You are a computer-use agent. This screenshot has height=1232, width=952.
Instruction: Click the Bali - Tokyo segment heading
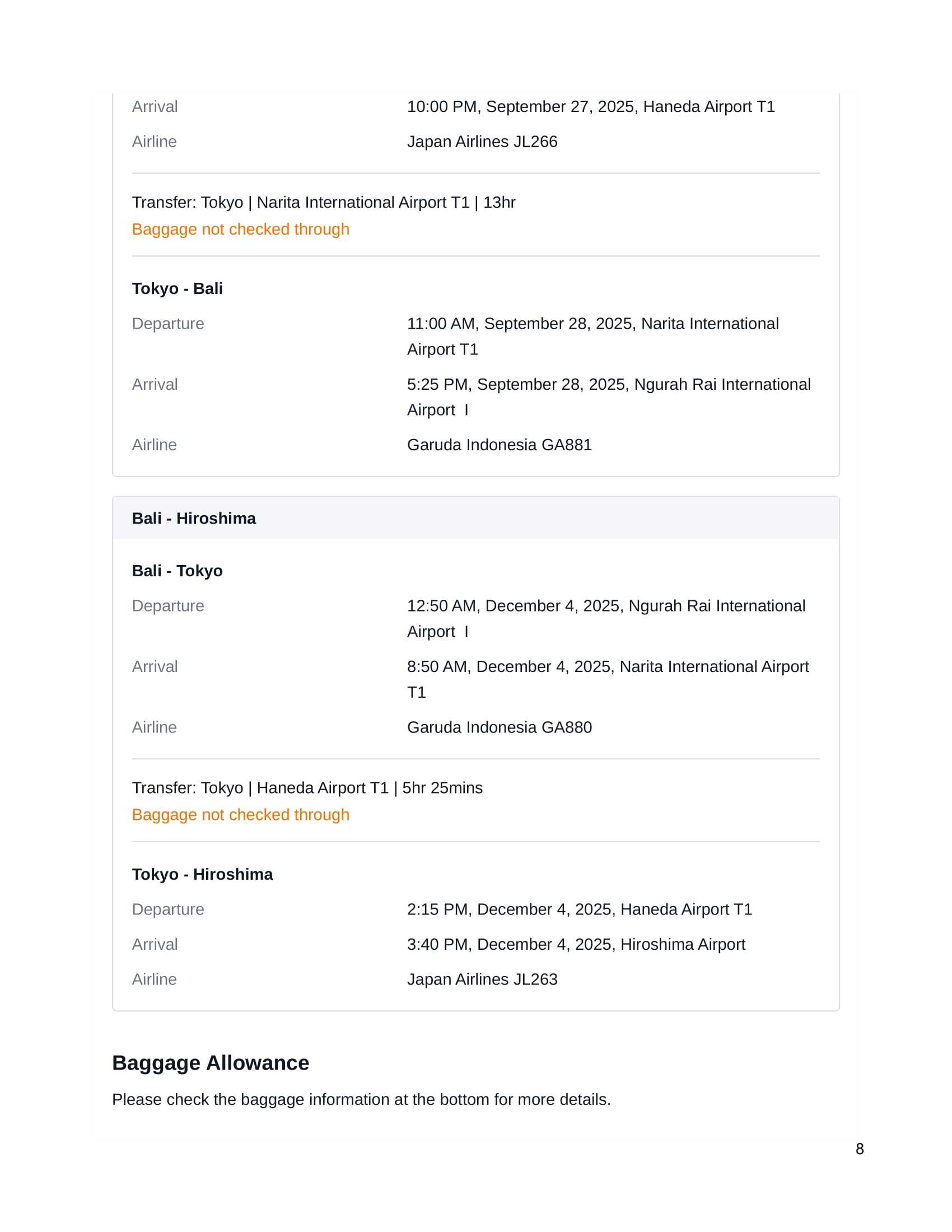coord(177,571)
